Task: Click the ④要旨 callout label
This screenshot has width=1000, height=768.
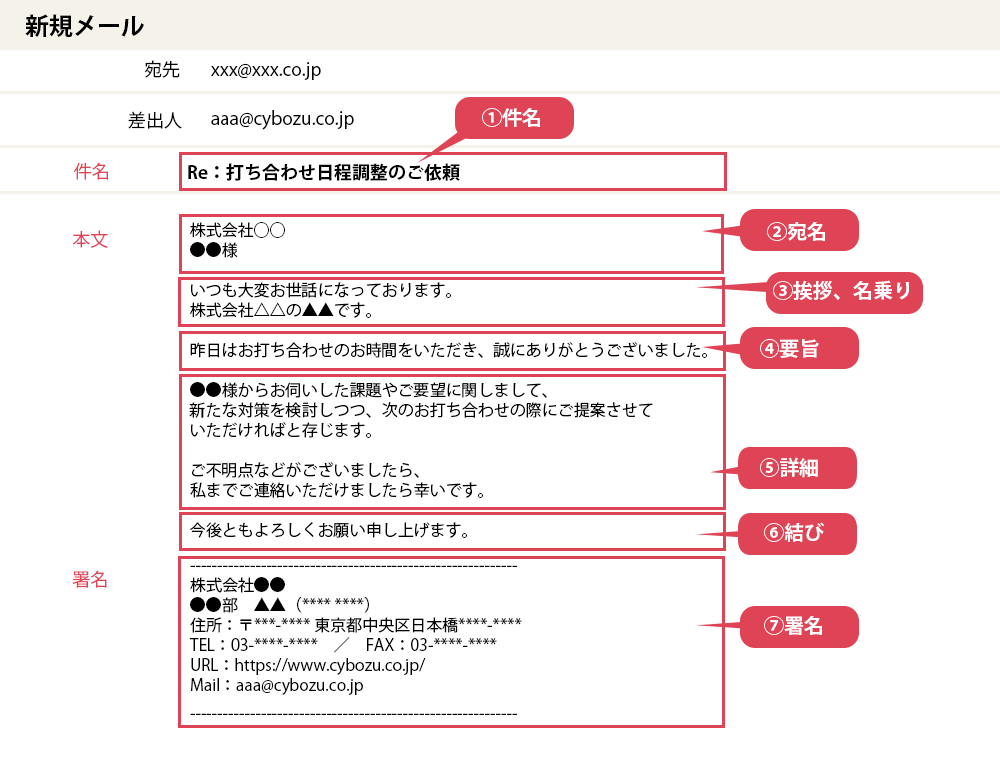Action: [x=798, y=348]
